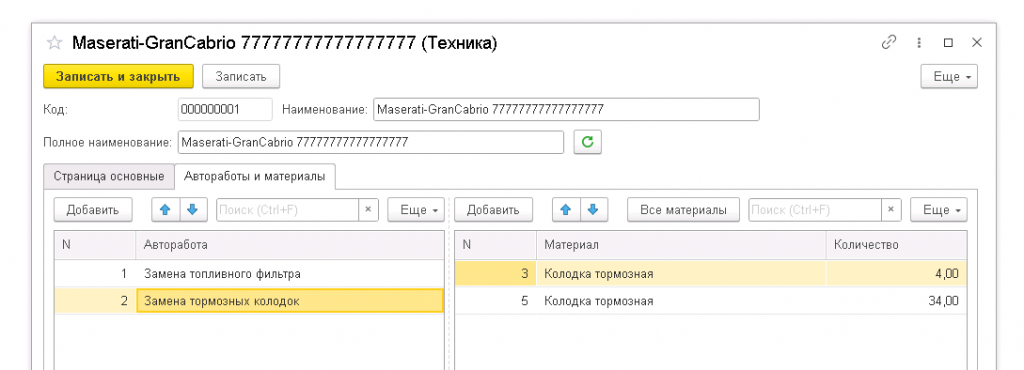Image resolution: width=1024 pixels, height=370 pixels.
Task: Click row number 5 in materials table
Action: pos(496,301)
